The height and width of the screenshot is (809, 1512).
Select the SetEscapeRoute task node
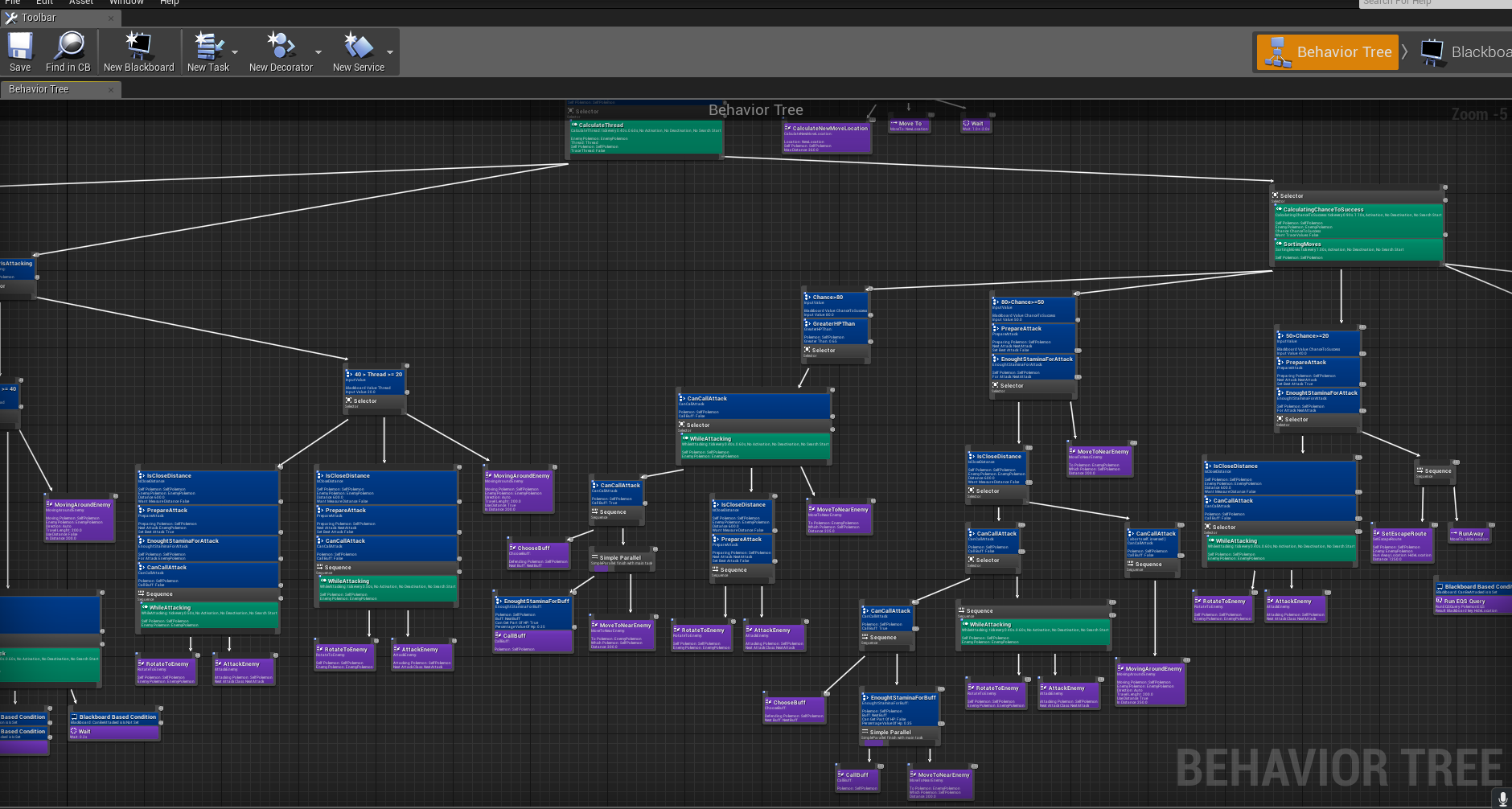click(x=1403, y=544)
